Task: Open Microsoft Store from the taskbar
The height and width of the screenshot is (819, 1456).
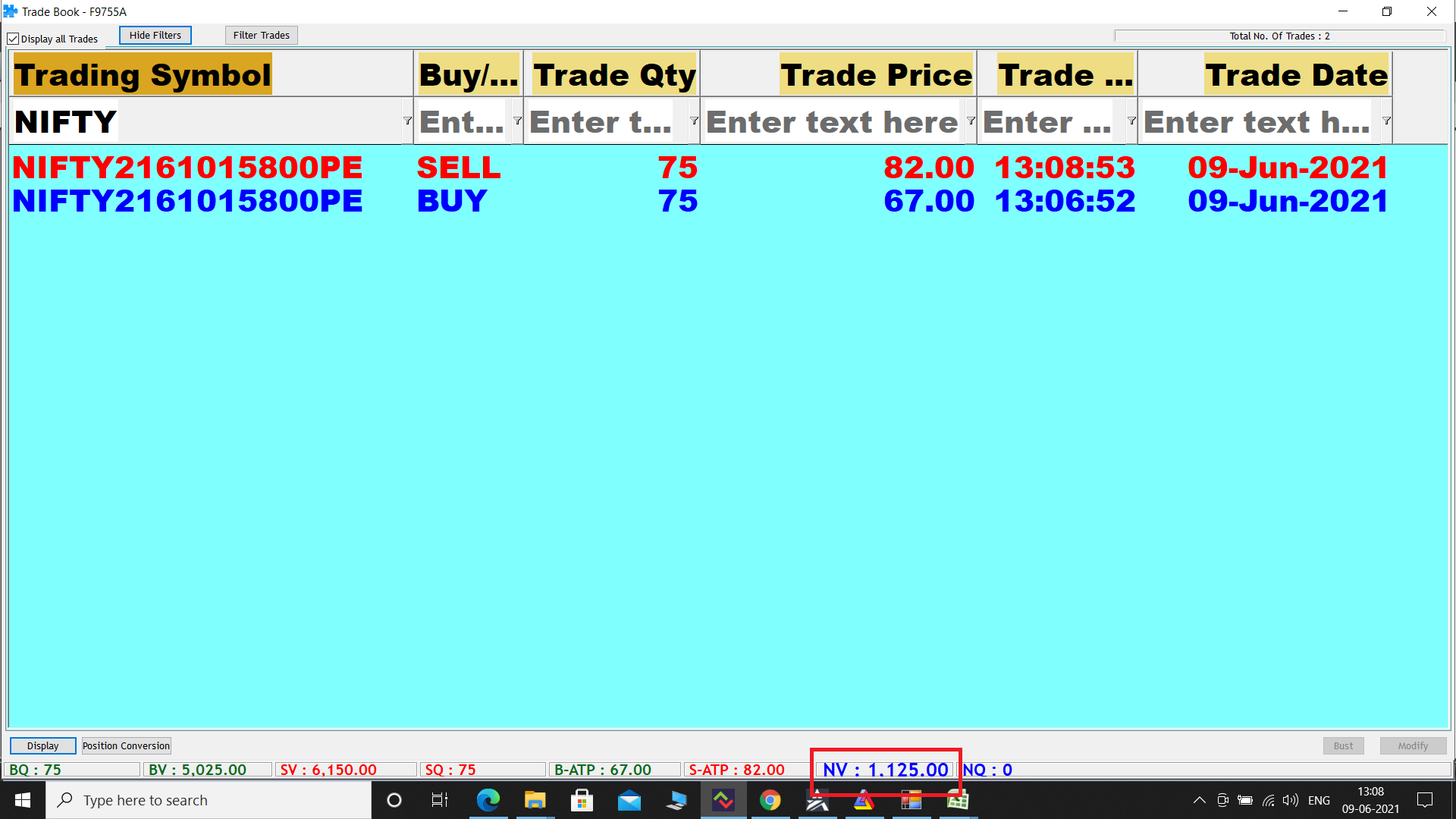Action: pos(582,800)
